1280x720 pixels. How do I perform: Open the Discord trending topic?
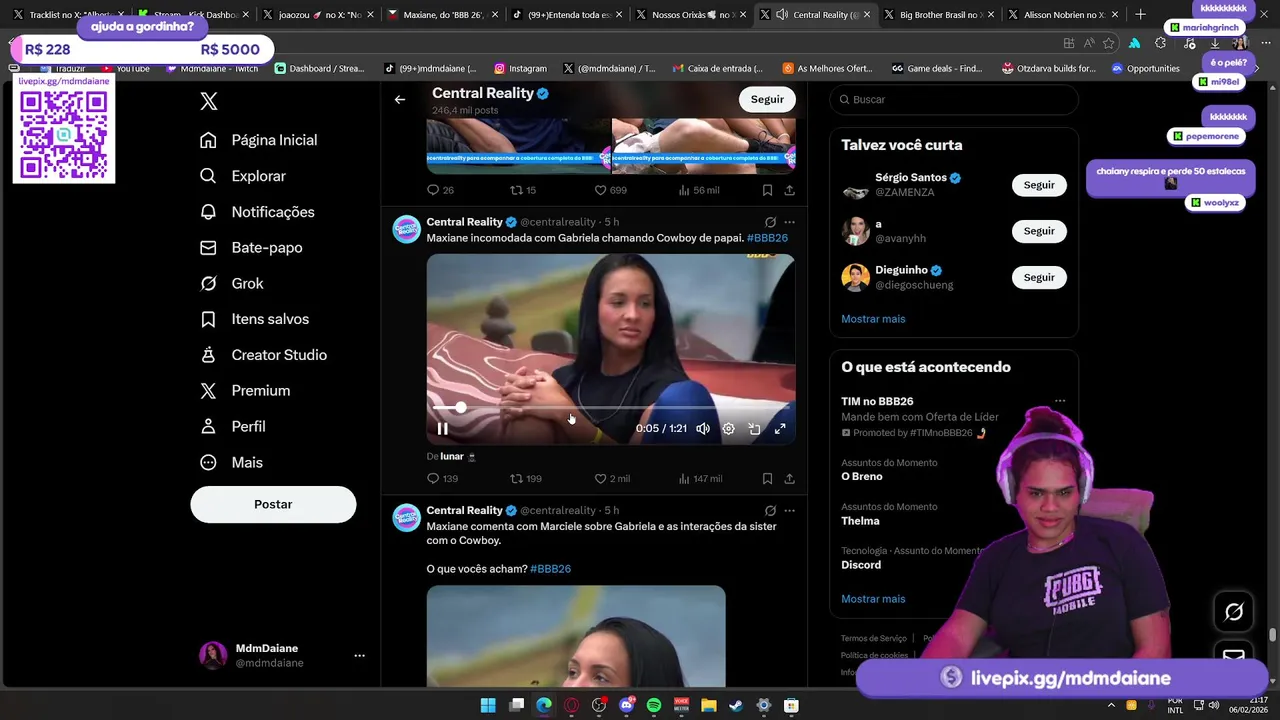point(861,565)
